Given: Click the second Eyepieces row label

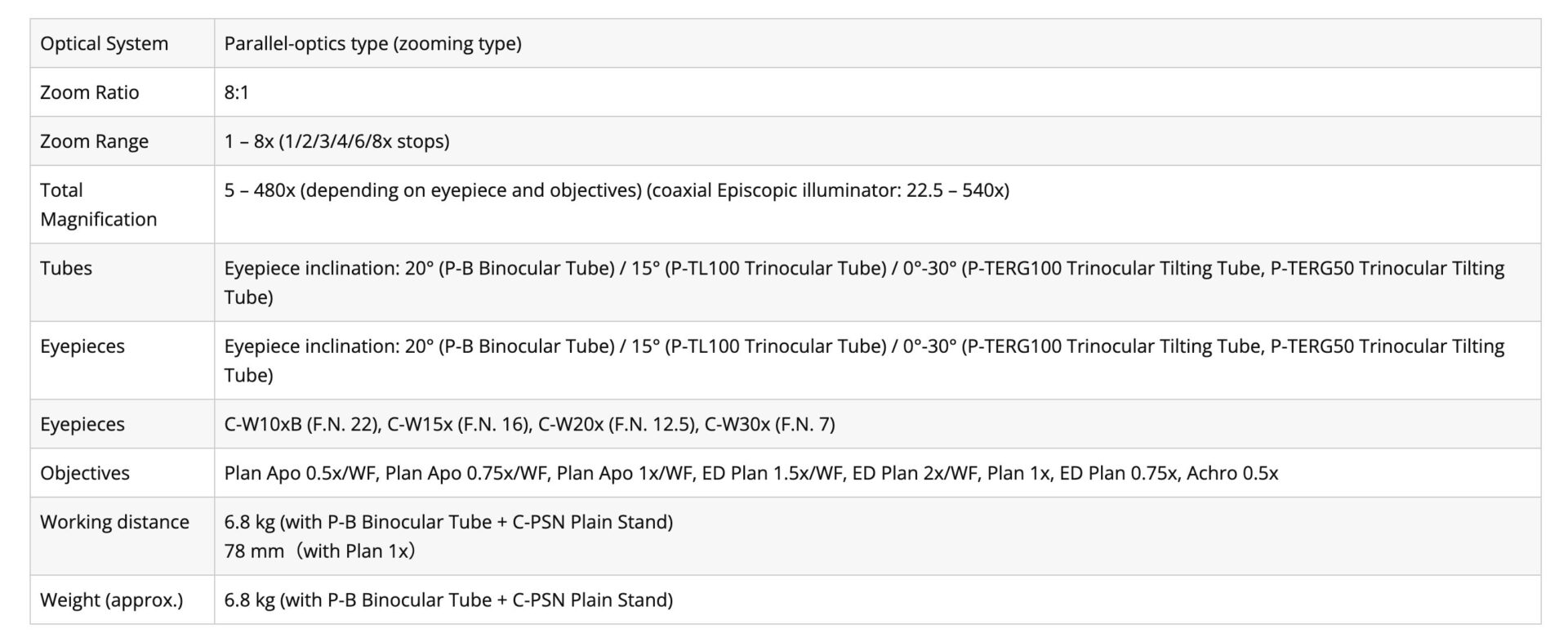Looking at the screenshot, I should pyautogui.click(x=82, y=424).
